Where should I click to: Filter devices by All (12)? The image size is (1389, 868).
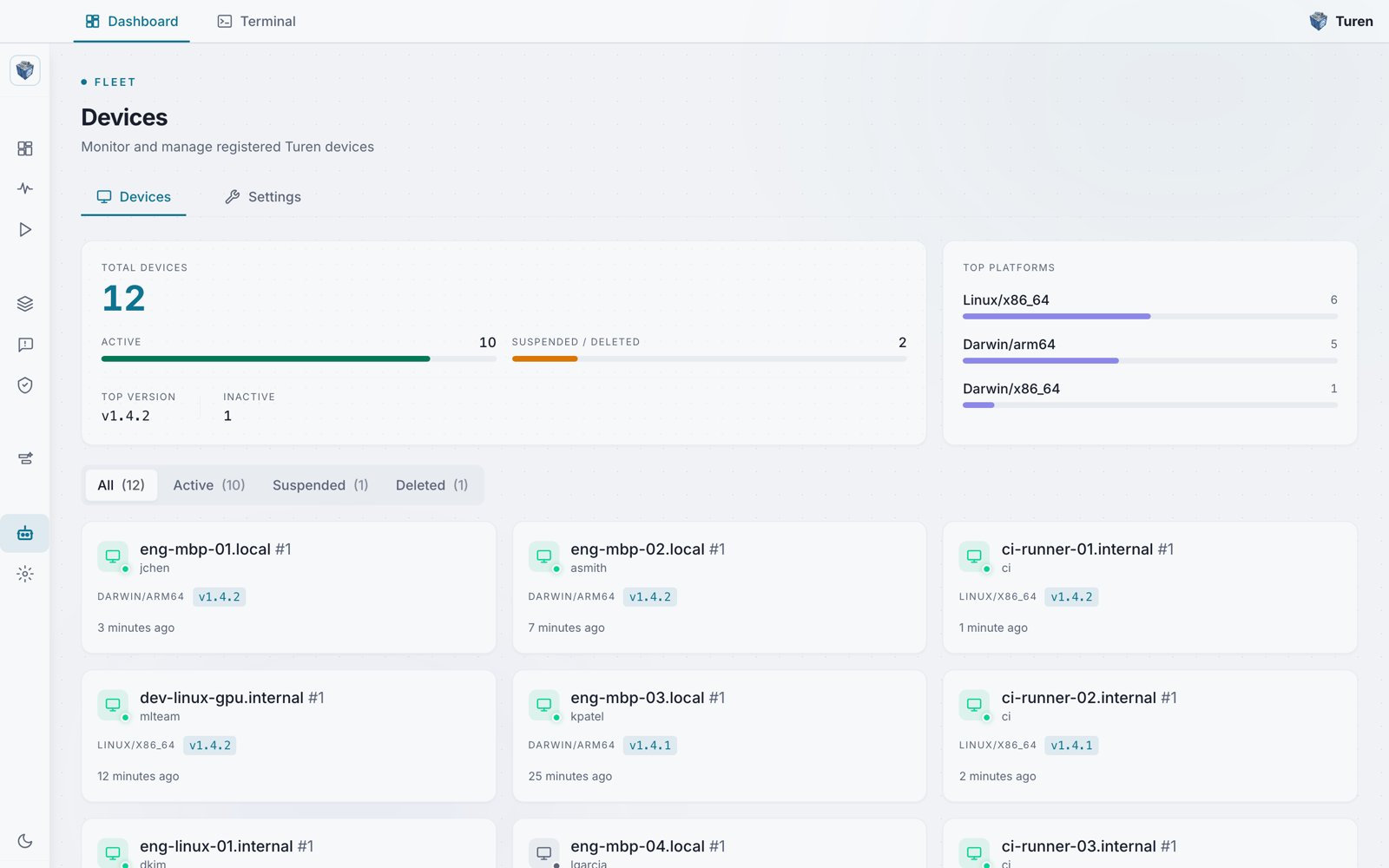[122, 485]
